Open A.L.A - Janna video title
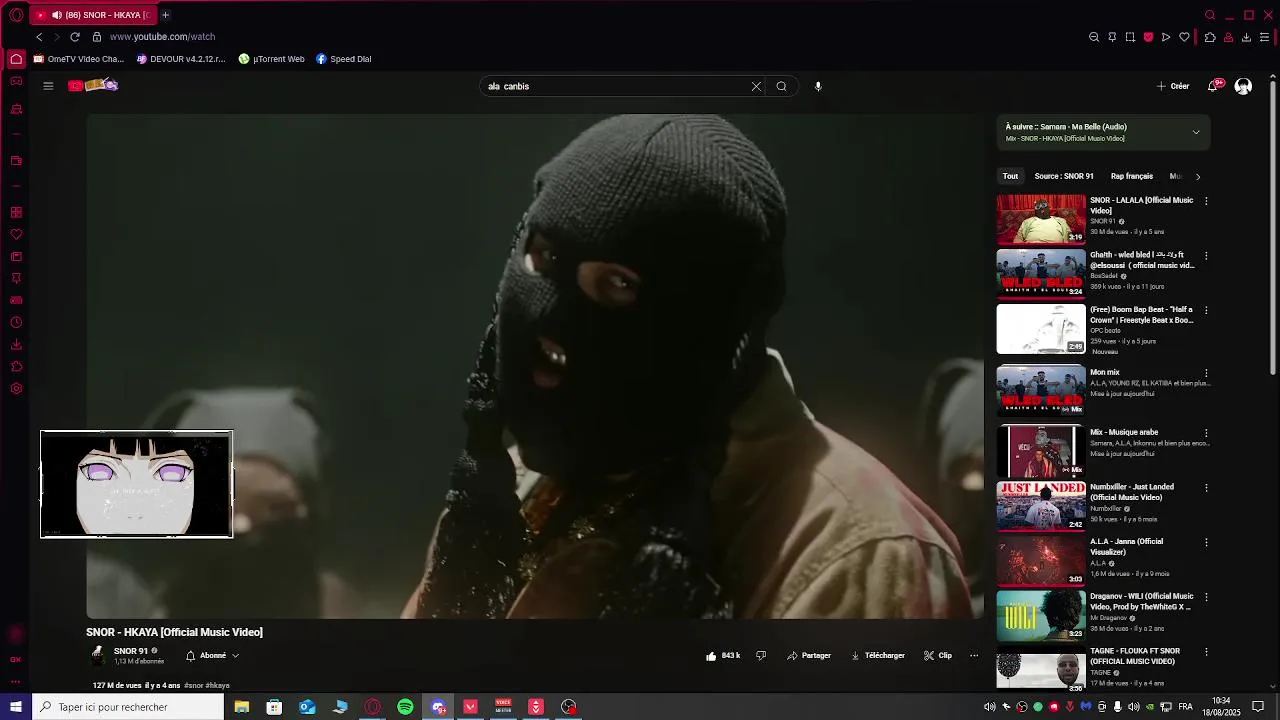The image size is (1280, 720). click(x=1127, y=546)
